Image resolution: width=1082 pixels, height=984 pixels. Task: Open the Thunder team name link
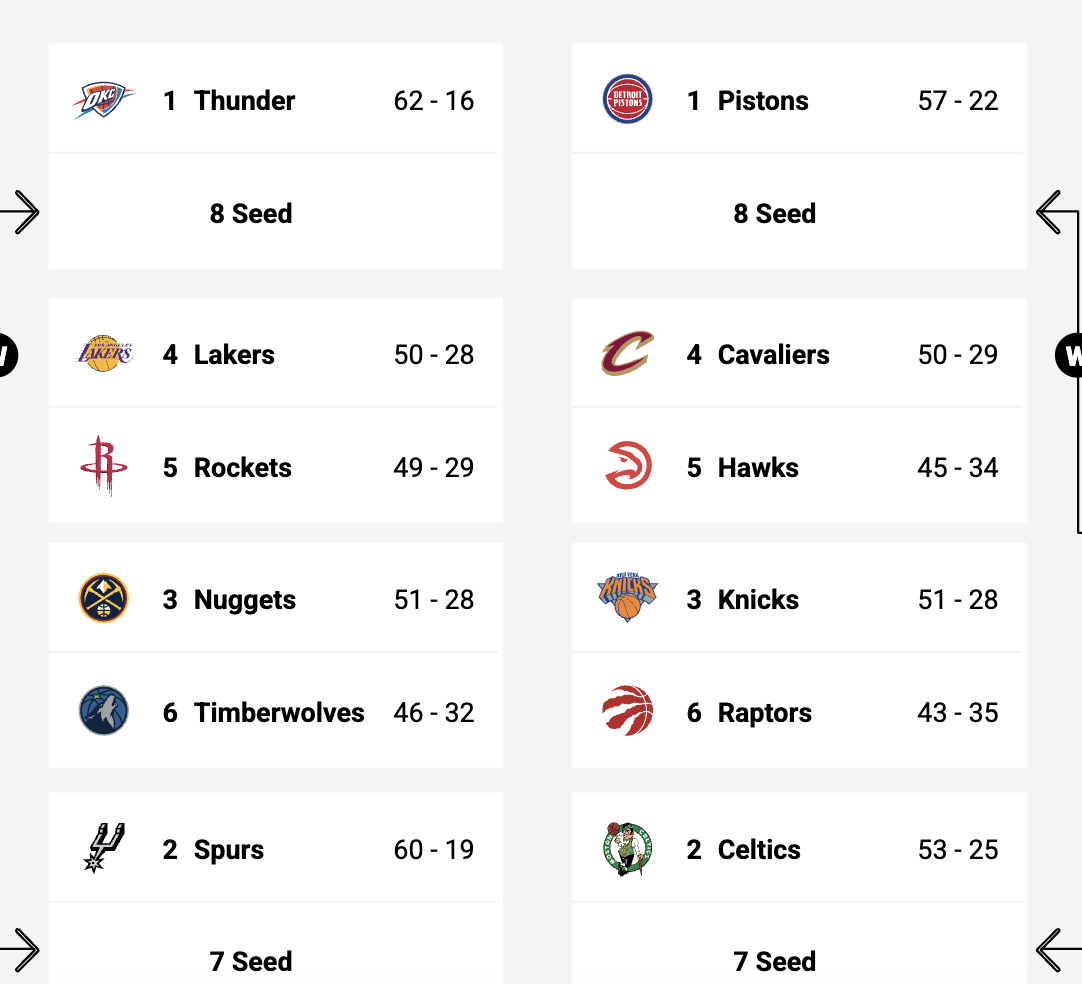244,101
